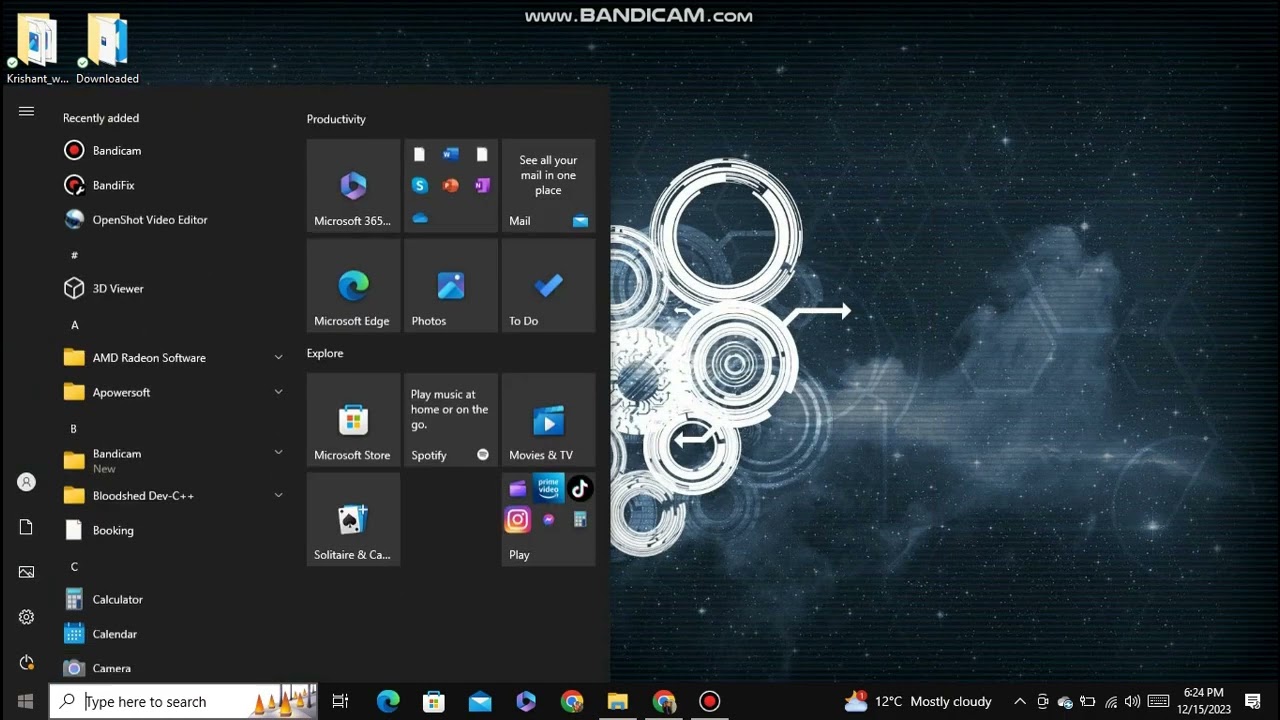
Task: Expand AMD Radeon Software folder
Action: 175,358
